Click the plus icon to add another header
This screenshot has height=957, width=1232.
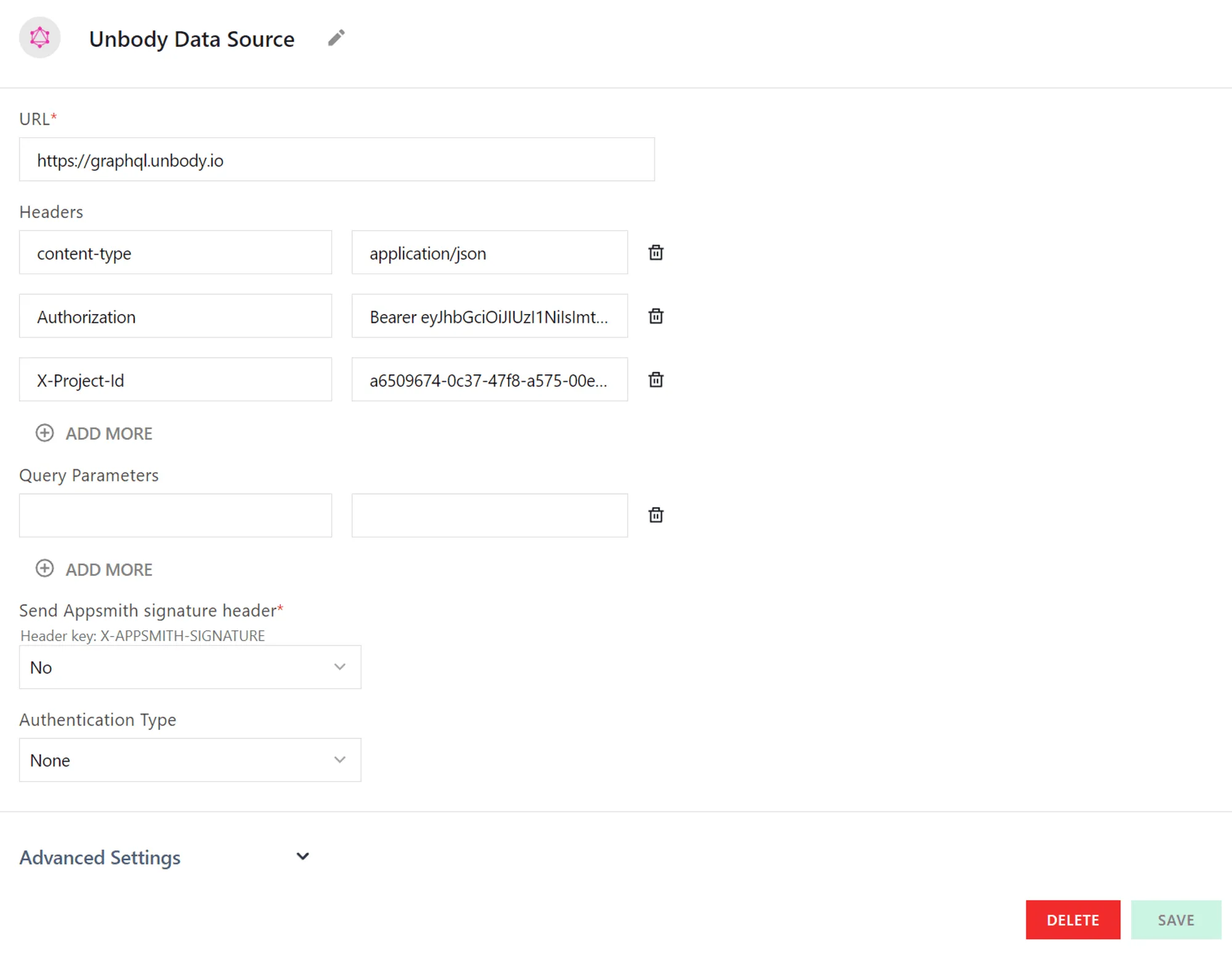click(x=44, y=432)
